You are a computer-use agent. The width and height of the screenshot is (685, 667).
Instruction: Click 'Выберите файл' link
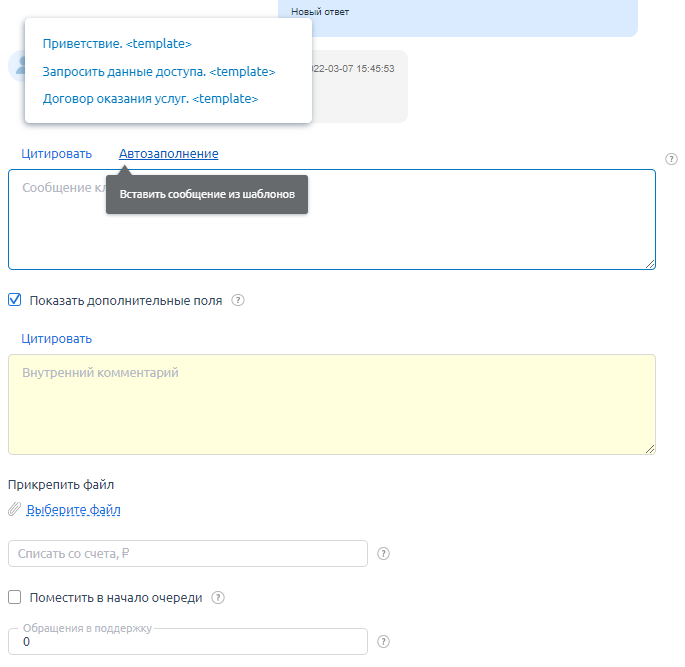point(73,510)
